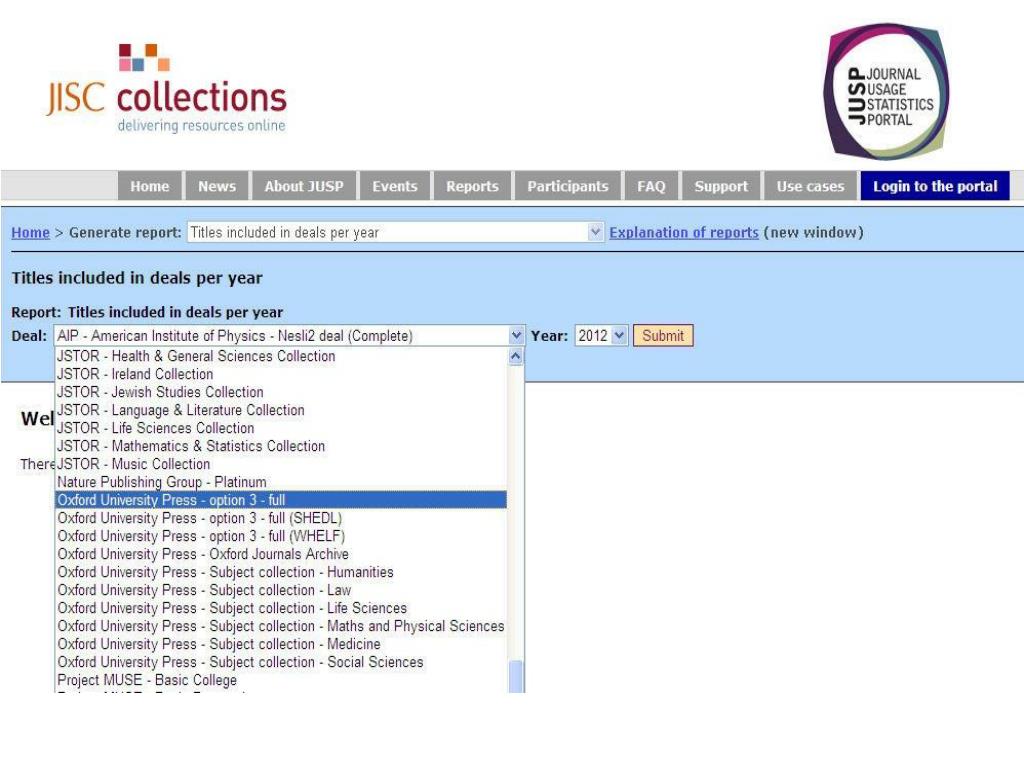The image size is (1024, 768).
Task: Open the Use cases tab
Action: coord(810,186)
